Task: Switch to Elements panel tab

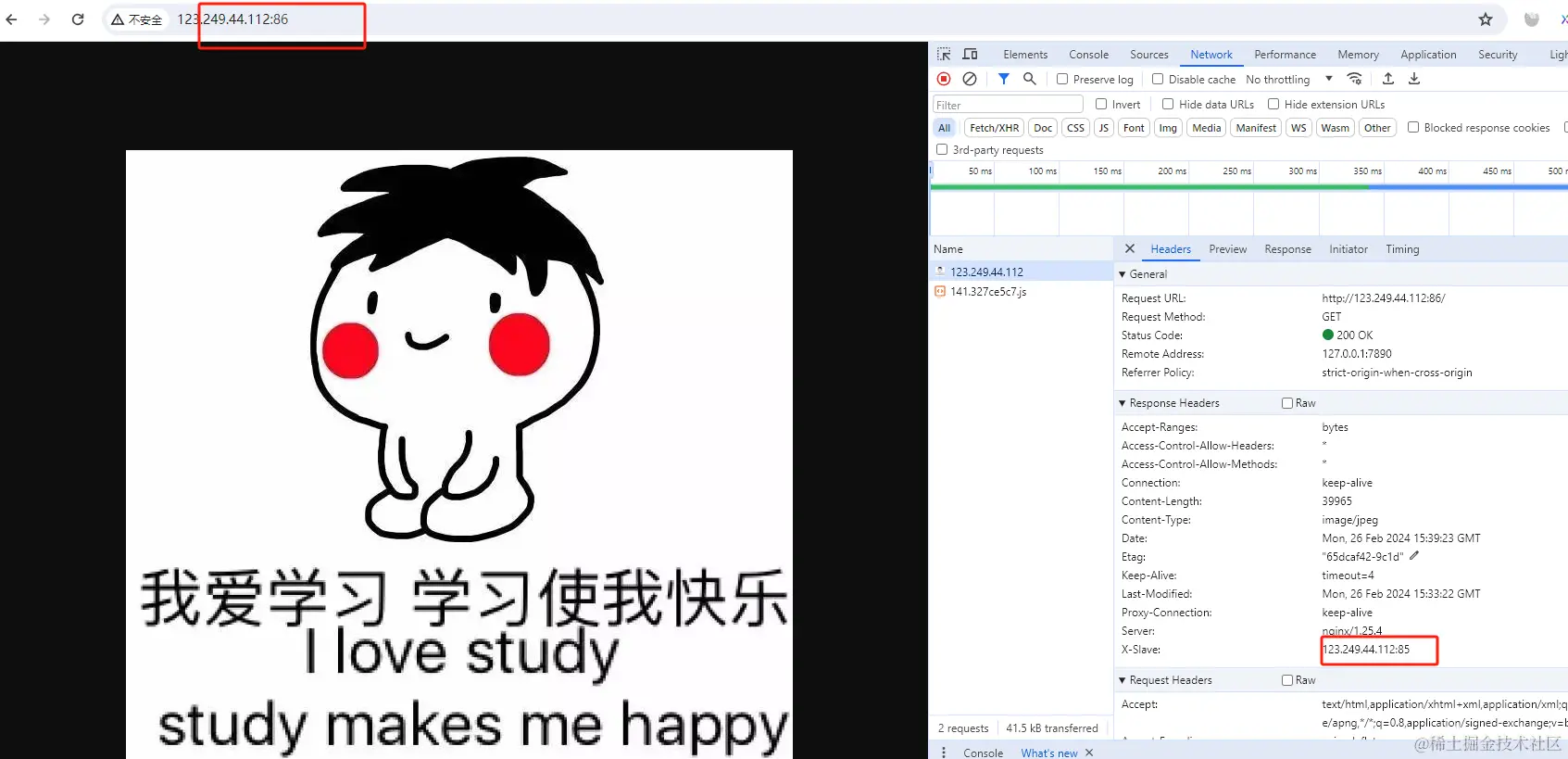Action: (x=1025, y=55)
